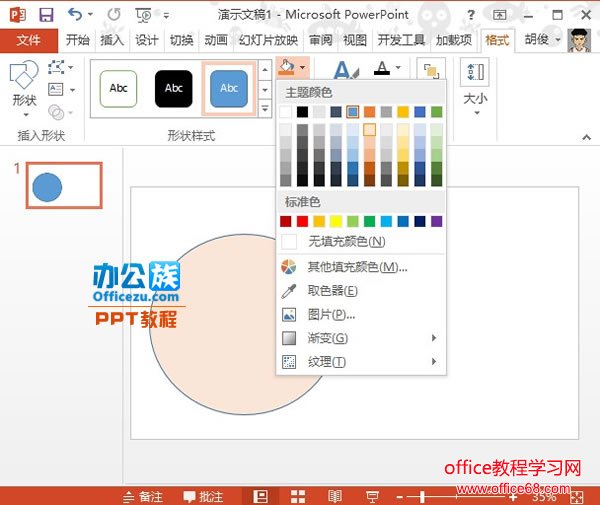Click the text fill underlined A icon
The width and height of the screenshot is (600, 505).
click(x=382, y=68)
